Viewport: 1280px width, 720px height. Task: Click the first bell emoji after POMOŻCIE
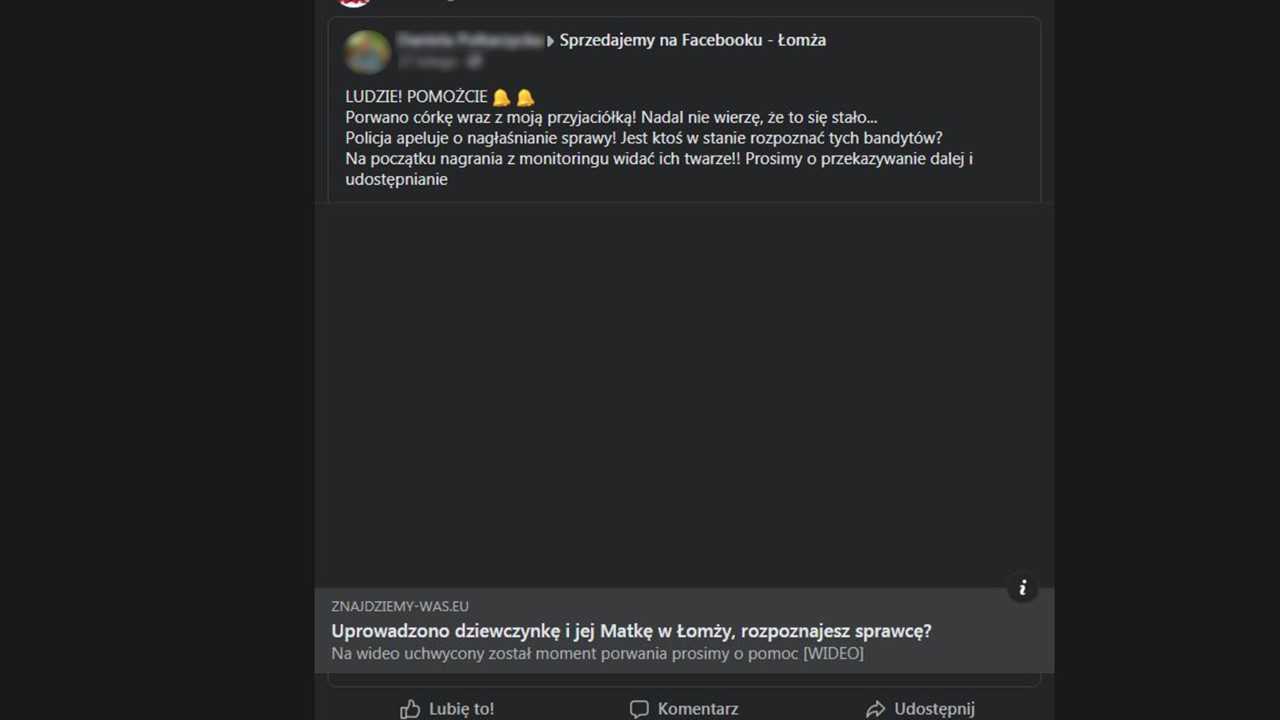[x=501, y=97]
